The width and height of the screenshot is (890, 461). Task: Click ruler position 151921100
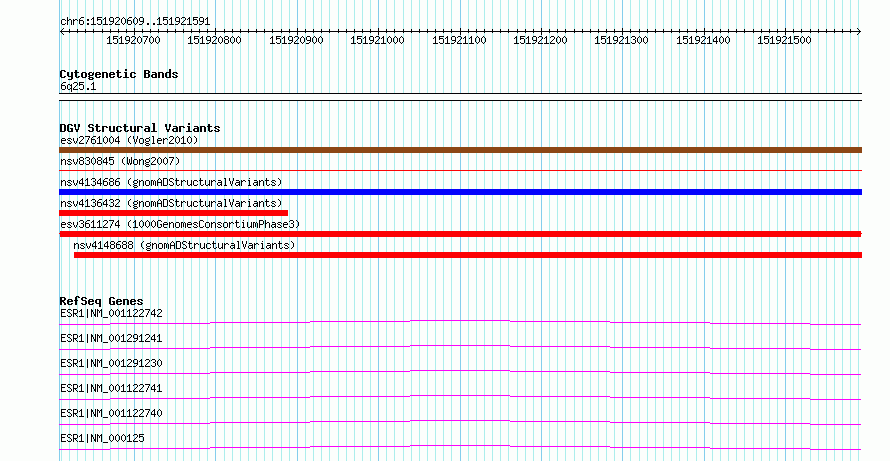click(x=459, y=40)
